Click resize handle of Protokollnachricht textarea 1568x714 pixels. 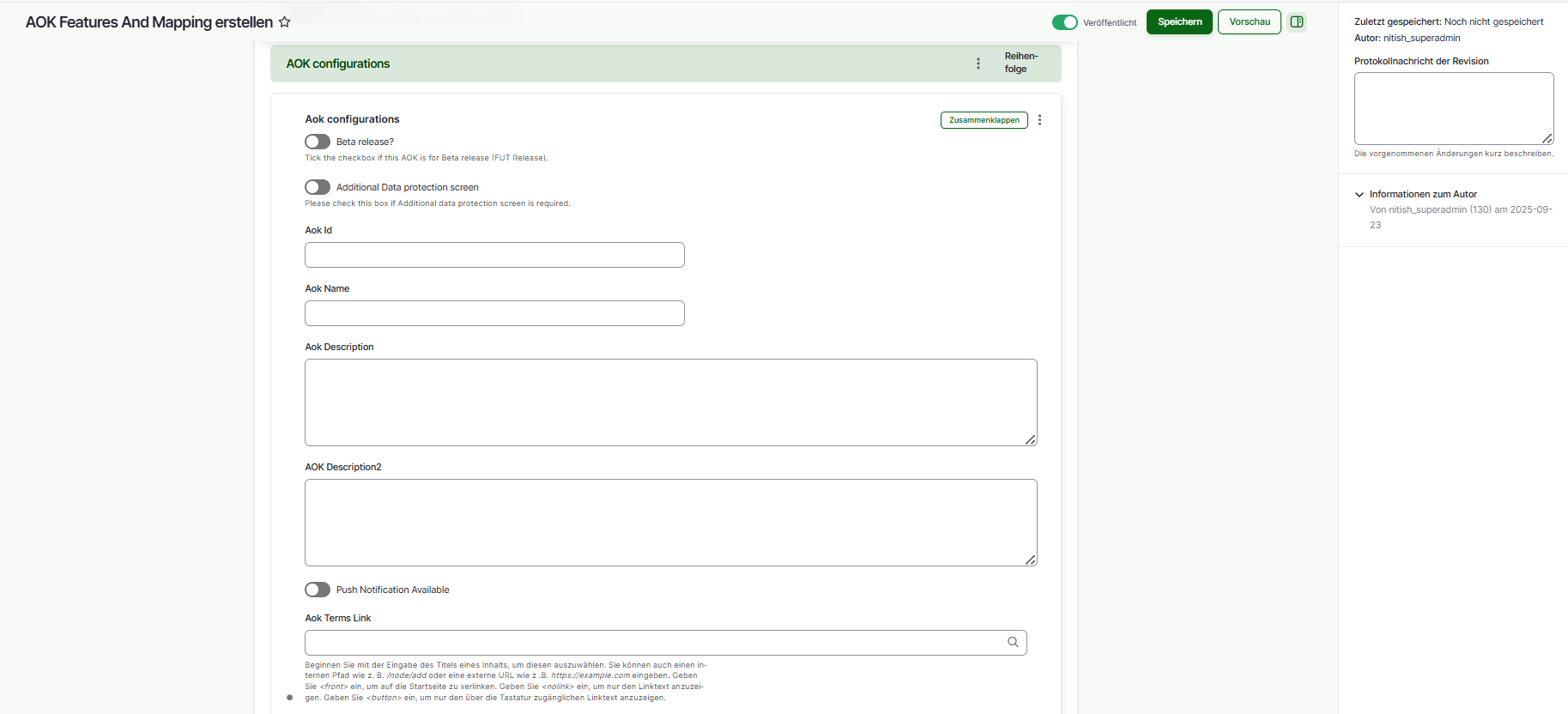click(x=1547, y=138)
